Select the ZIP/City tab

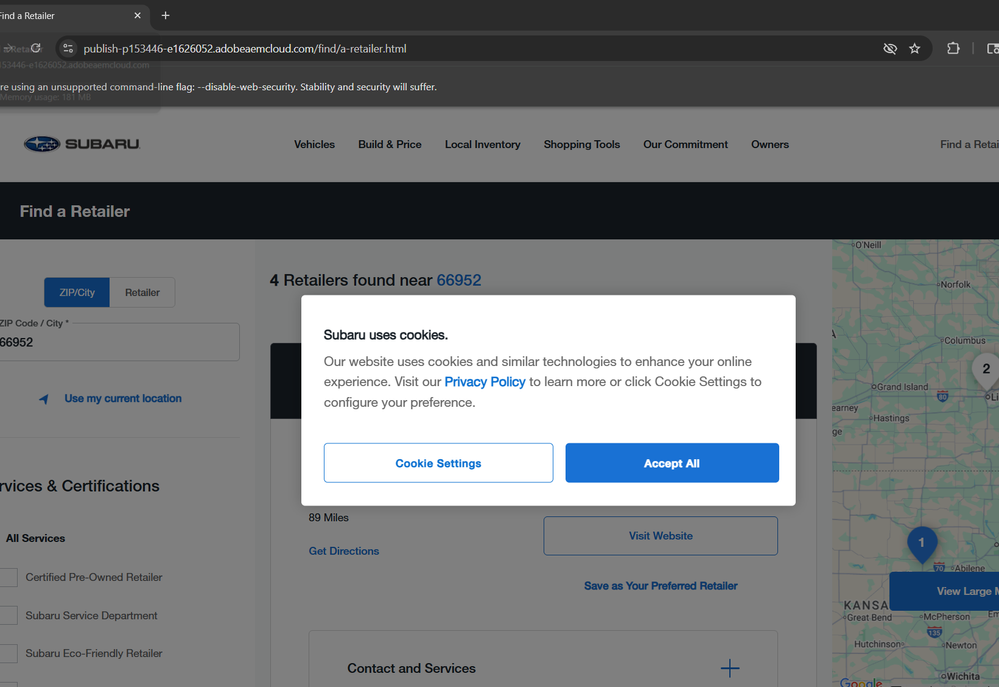77,292
